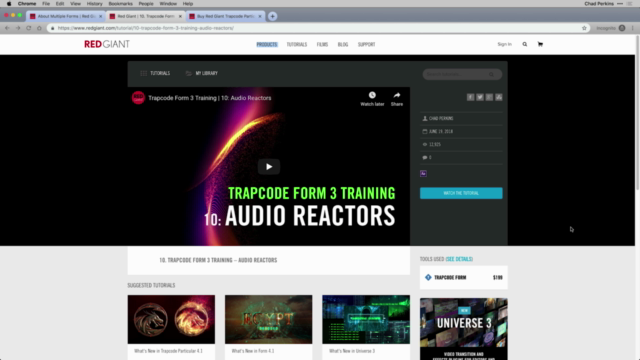Add the video to Watch later
Viewport: 640px width, 360px height.
[x=372, y=99]
